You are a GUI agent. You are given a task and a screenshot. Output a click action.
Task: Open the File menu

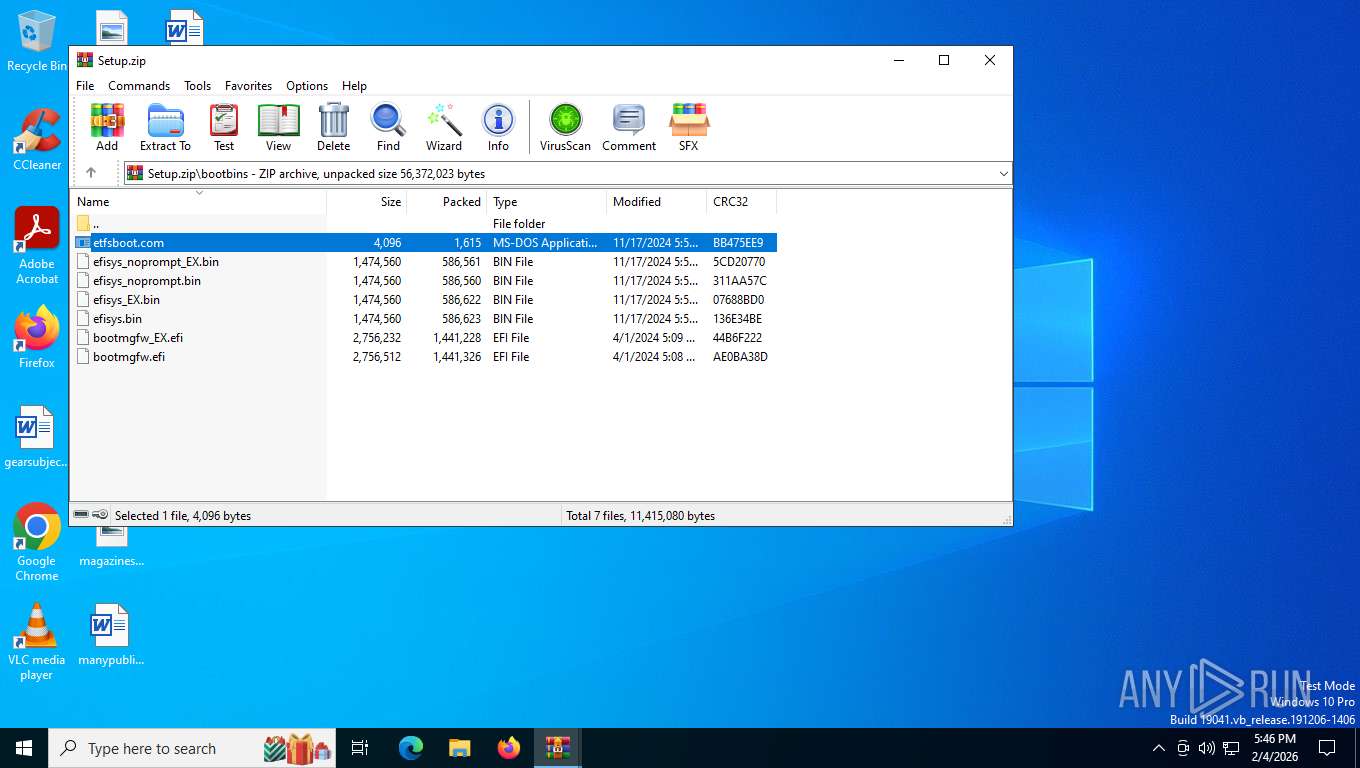point(85,86)
